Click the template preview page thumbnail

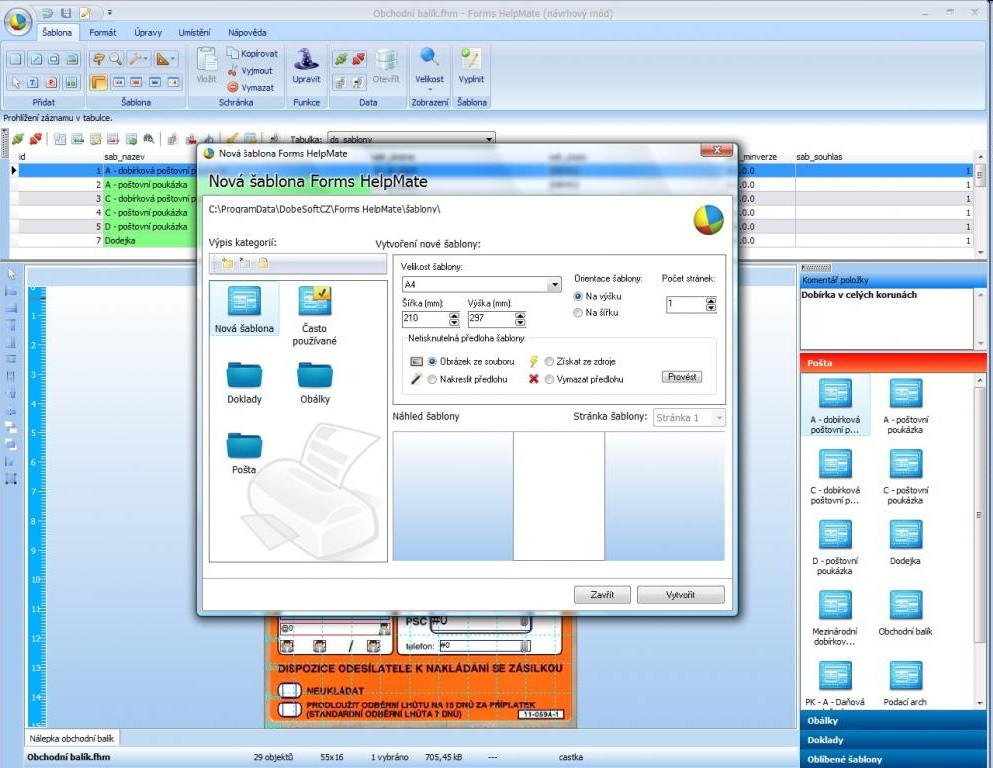tap(559, 496)
